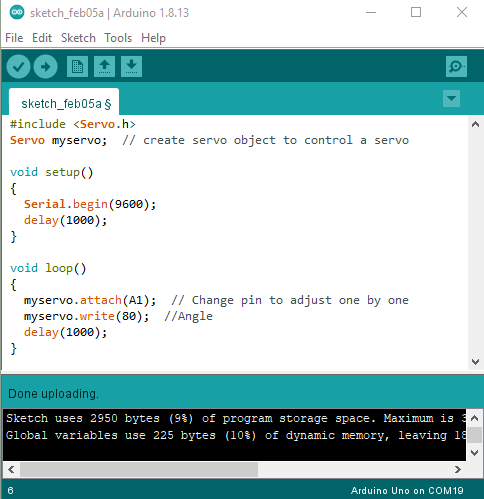The image size is (484, 499).
Task: Upload sketch with the arrow button
Action: tap(45, 67)
